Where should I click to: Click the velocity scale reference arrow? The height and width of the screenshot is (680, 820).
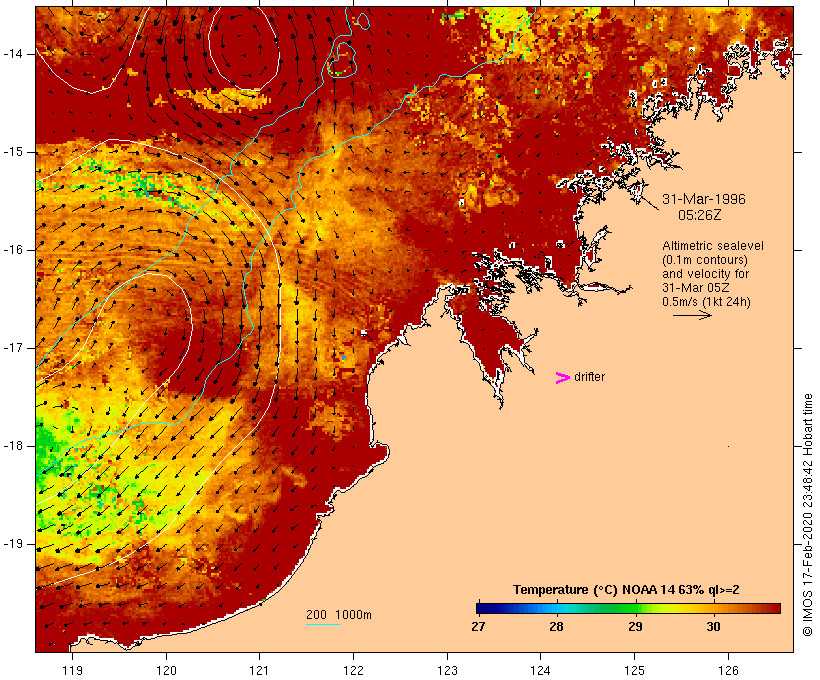click(692, 315)
